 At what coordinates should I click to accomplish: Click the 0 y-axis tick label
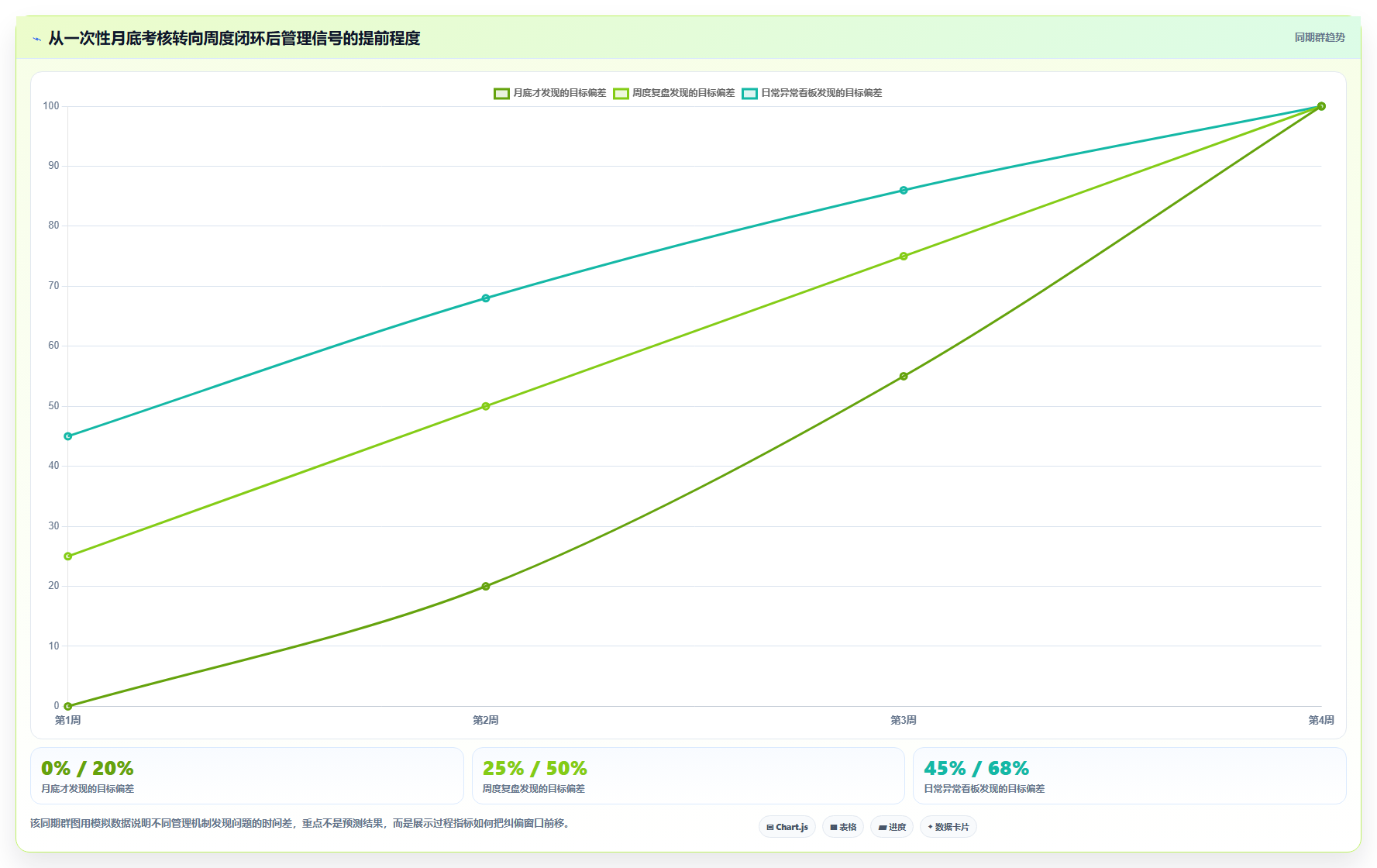pyautogui.click(x=57, y=706)
